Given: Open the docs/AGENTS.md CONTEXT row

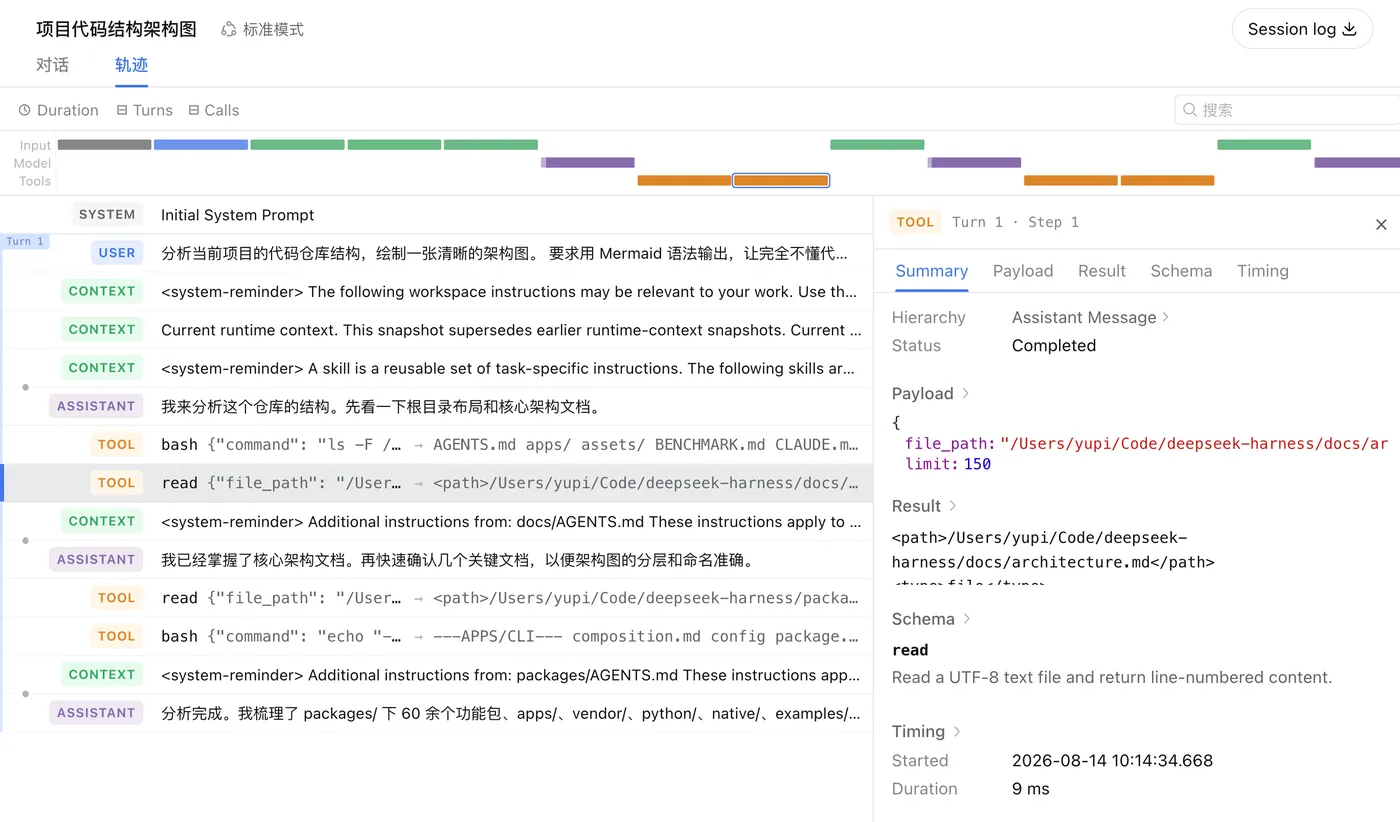Looking at the screenshot, I should pos(436,521).
